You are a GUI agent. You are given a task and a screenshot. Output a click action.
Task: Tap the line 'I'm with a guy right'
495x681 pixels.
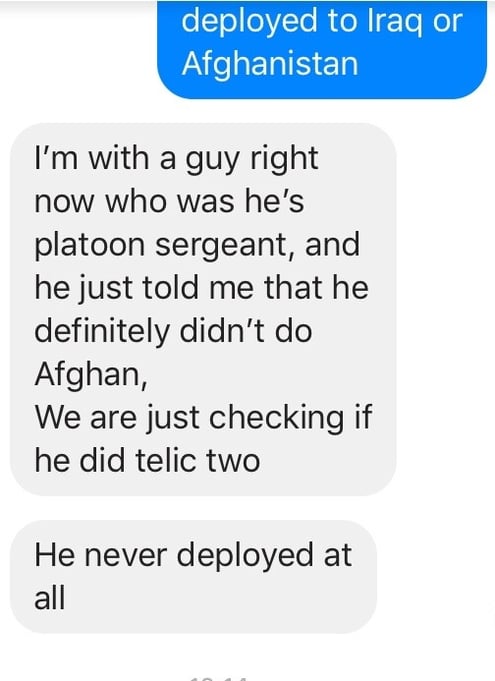point(176,159)
